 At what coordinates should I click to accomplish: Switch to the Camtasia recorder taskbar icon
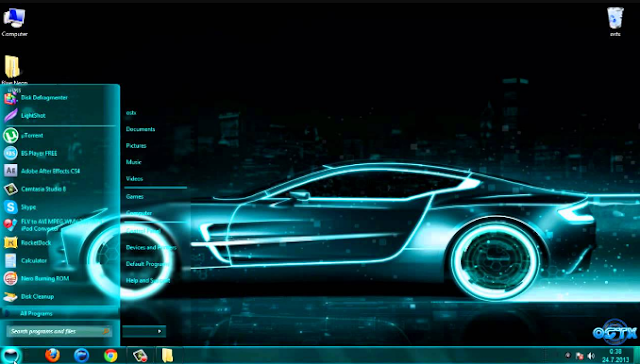pyautogui.click(x=140, y=355)
